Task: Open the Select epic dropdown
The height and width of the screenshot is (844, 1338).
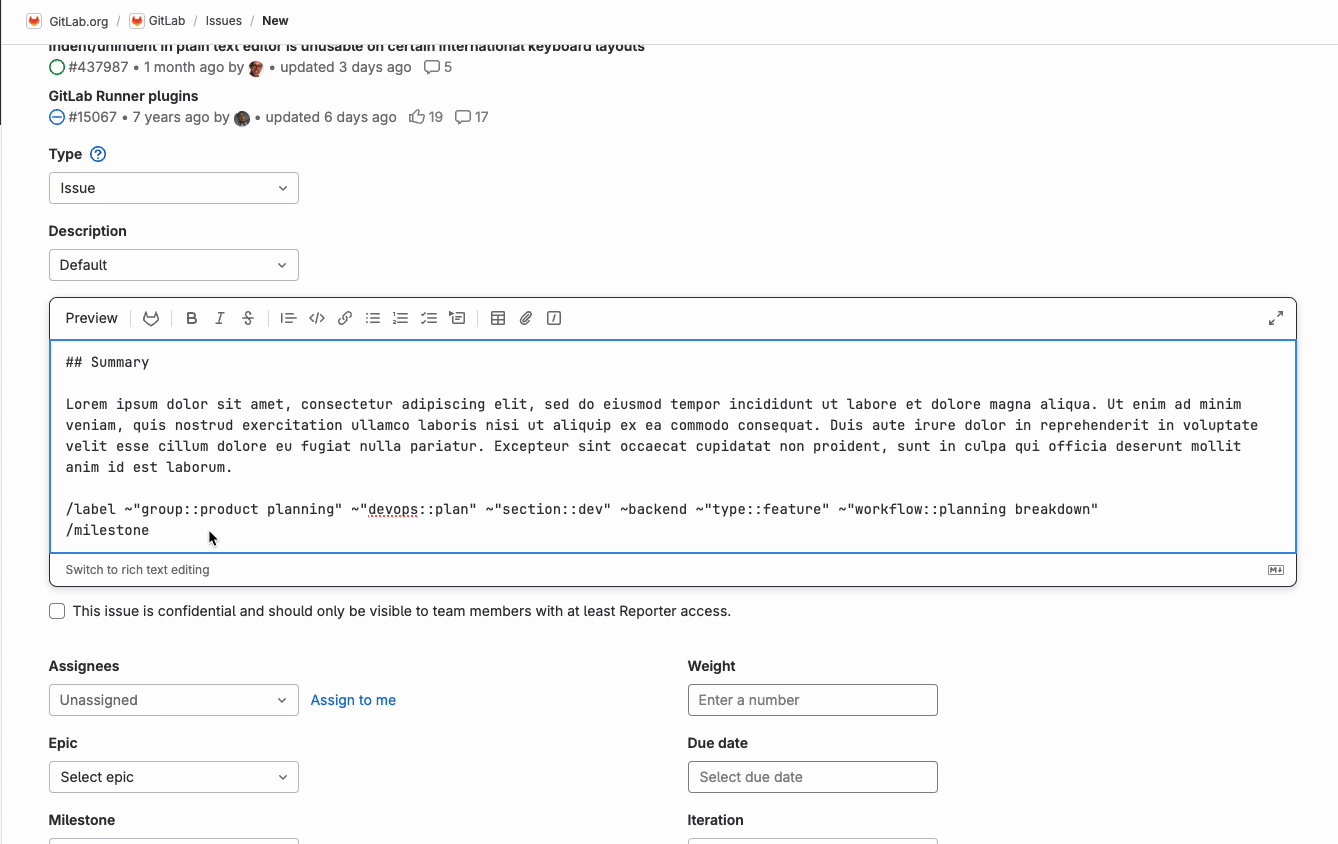Action: coord(173,776)
